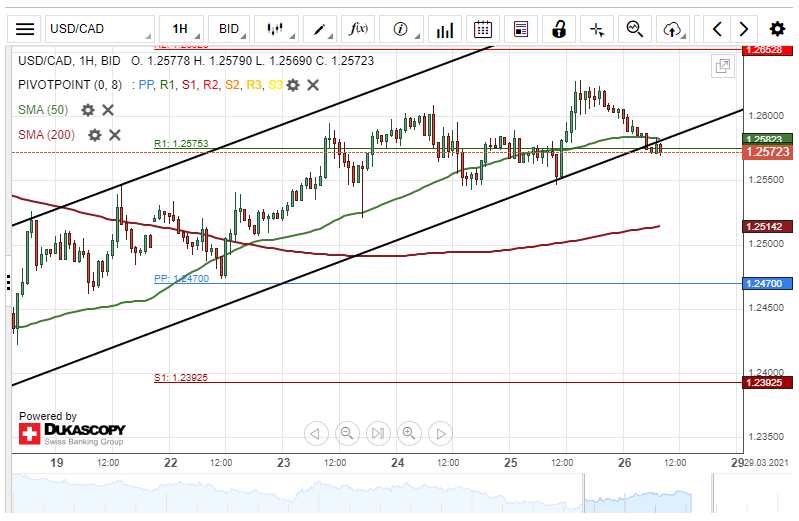Click the OHLC values readout
This screenshot has height=521, width=799.
point(252,61)
